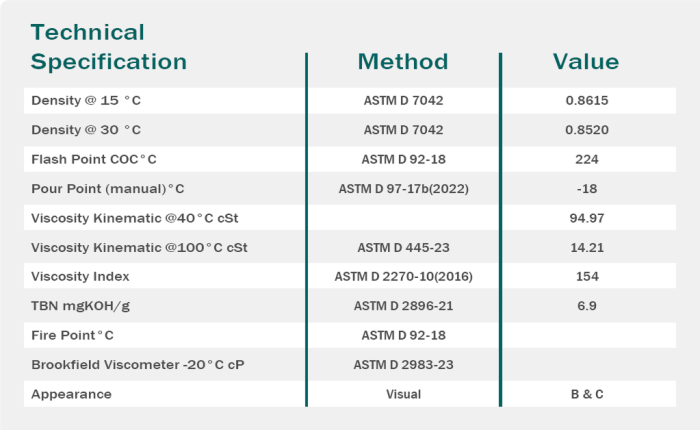The image size is (700, 430).
Task: Click the ASTM D 2983-23 method cell
Action: point(403,364)
